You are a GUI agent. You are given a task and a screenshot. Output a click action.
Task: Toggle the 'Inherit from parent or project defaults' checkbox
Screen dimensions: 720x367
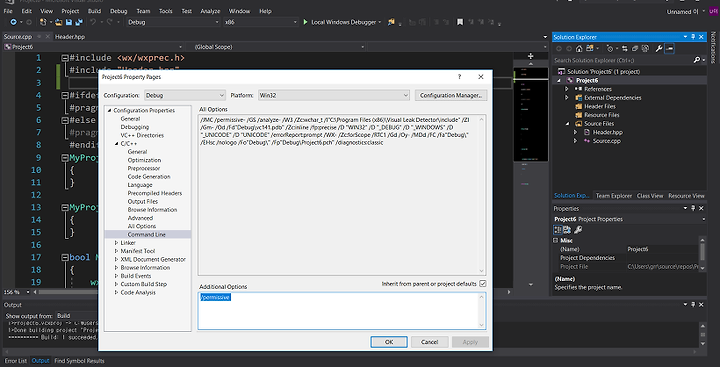483,284
